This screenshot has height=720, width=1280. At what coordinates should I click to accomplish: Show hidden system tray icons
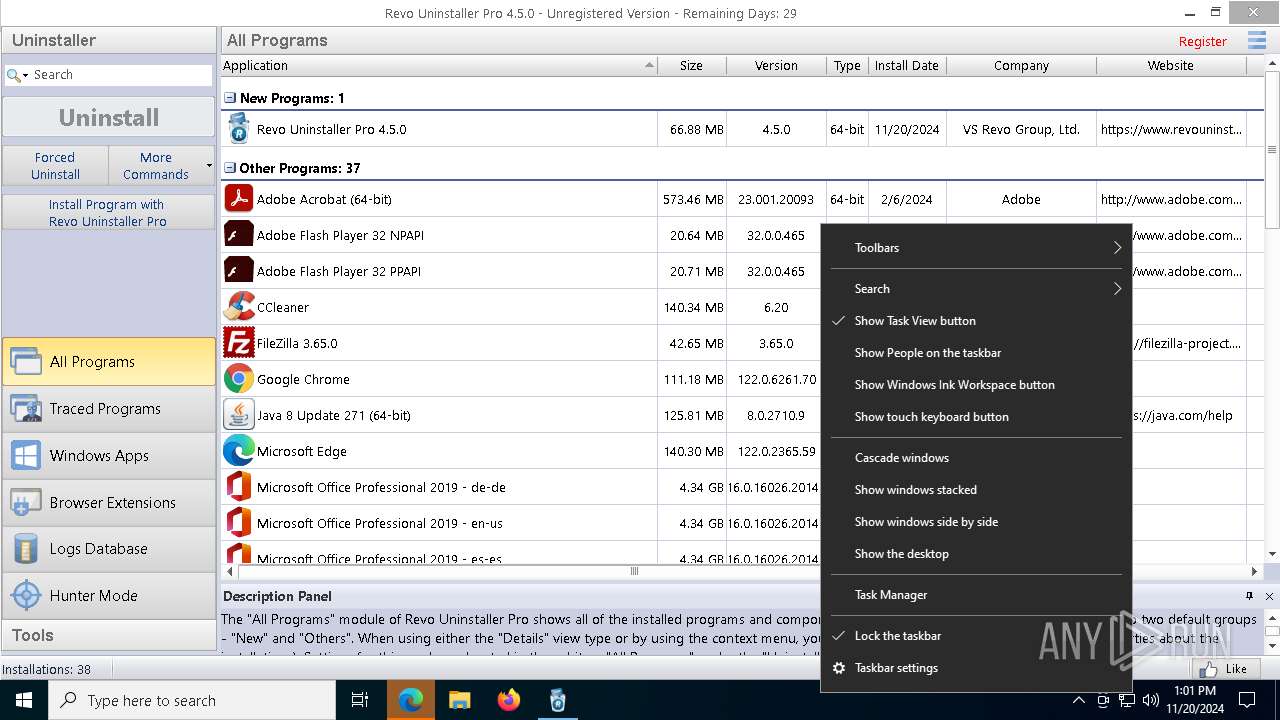tap(1078, 700)
